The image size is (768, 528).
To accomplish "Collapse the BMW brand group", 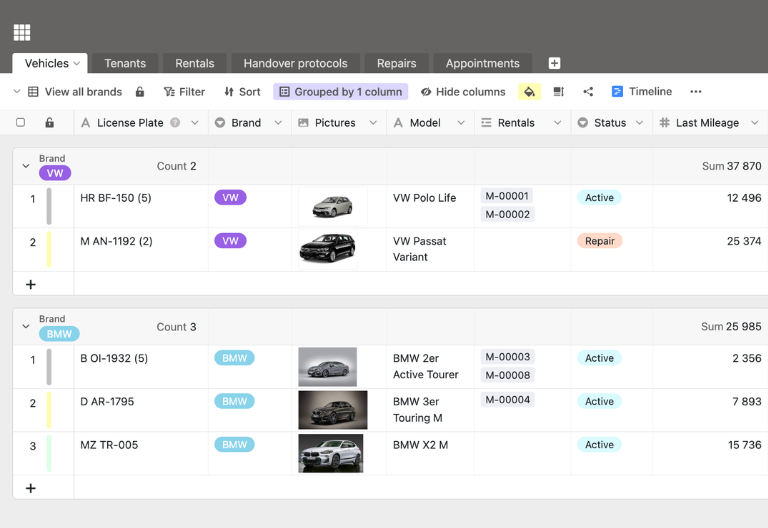I will pyautogui.click(x=26, y=326).
